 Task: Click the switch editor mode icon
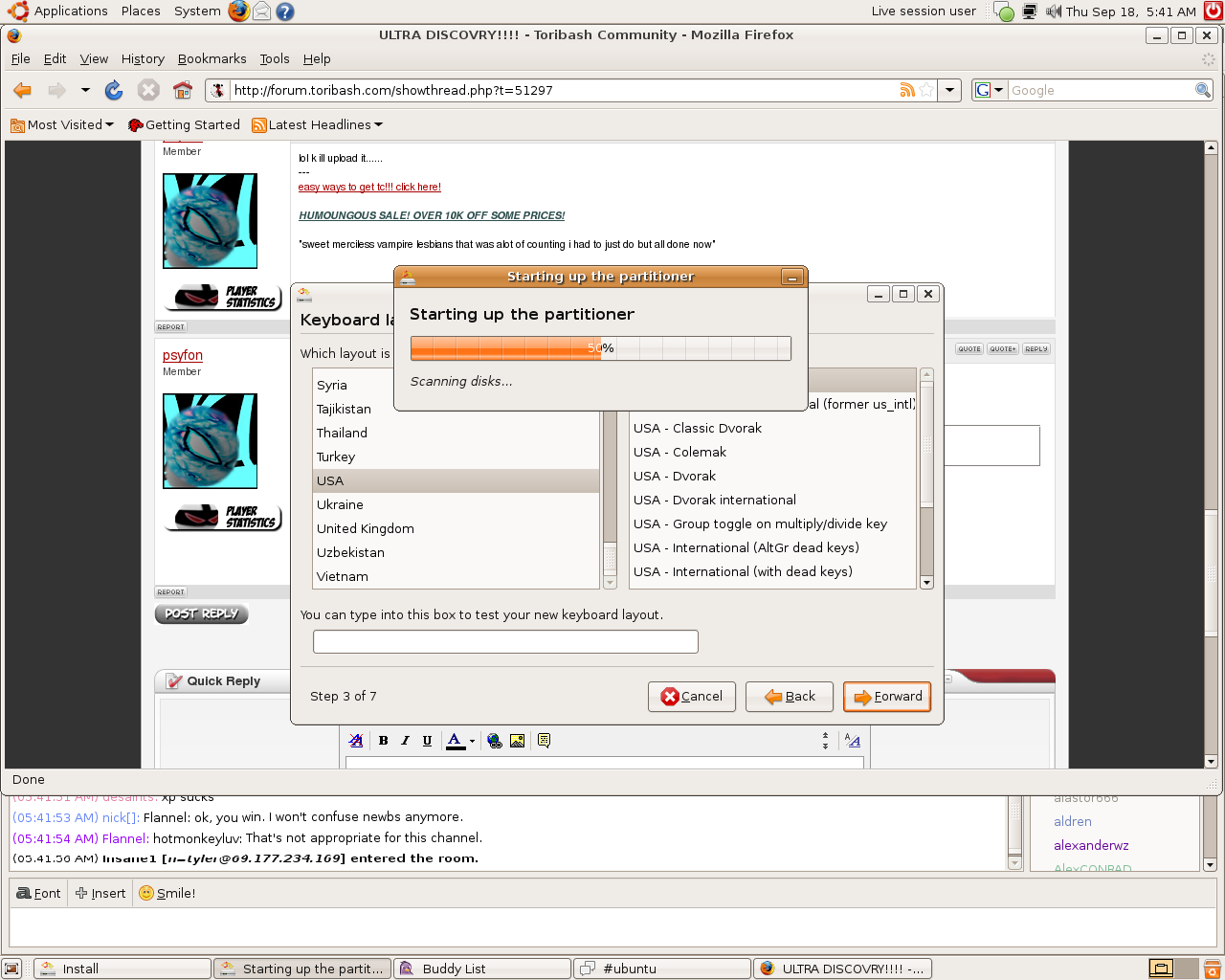pyautogui.click(x=853, y=740)
